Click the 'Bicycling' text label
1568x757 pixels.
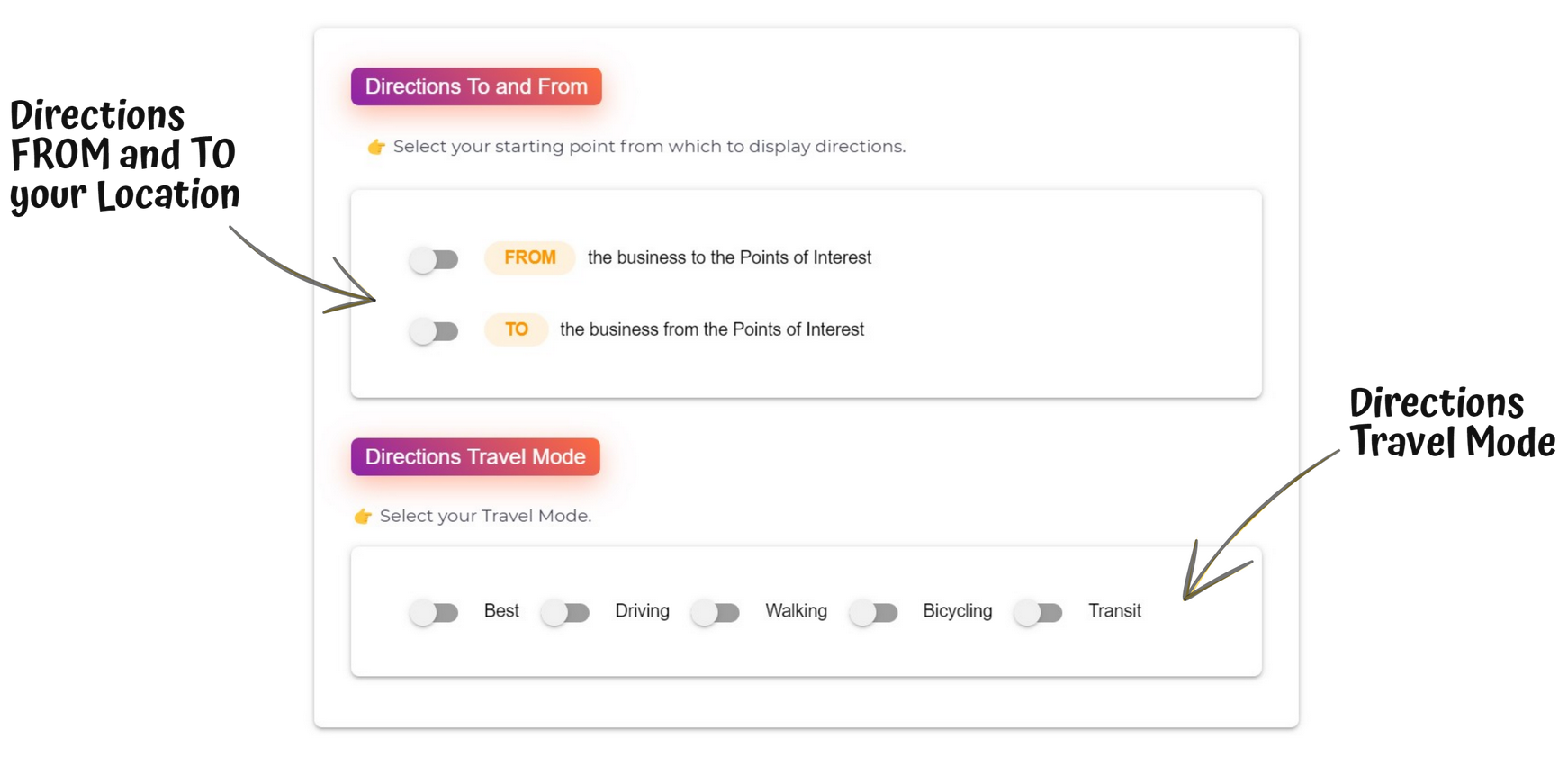point(958,611)
